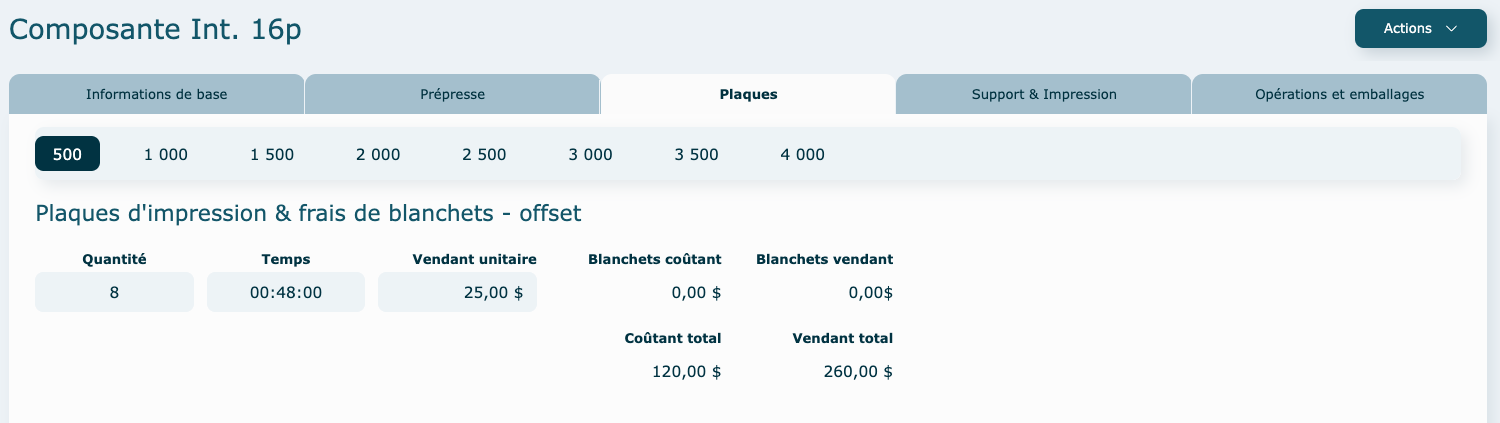The width and height of the screenshot is (1500, 423).
Task: Open the Prépresse tab
Action: pos(452,95)
